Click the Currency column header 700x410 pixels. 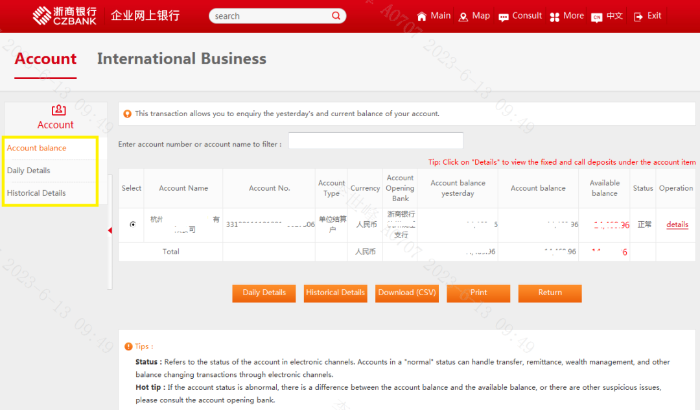point(365,188)
